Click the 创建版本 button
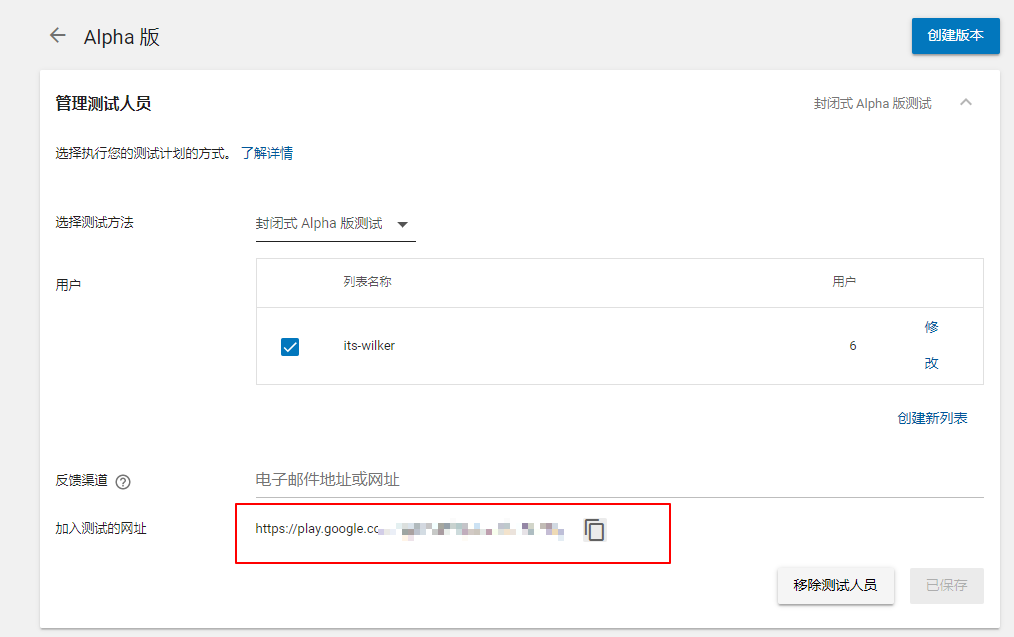This screenshot has width=1014, height=637. point(955,36)
